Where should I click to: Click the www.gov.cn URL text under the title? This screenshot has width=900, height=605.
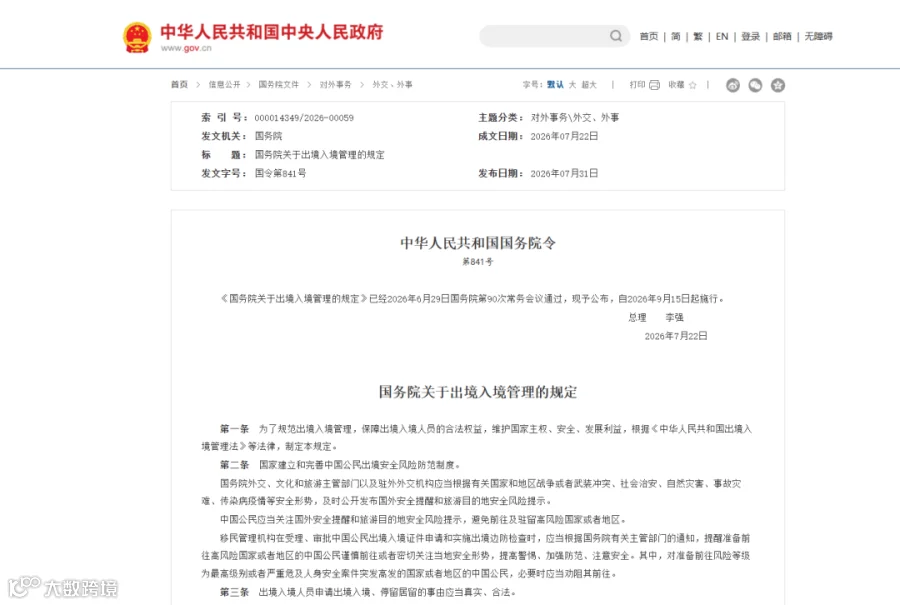click(x=186, y=48)
